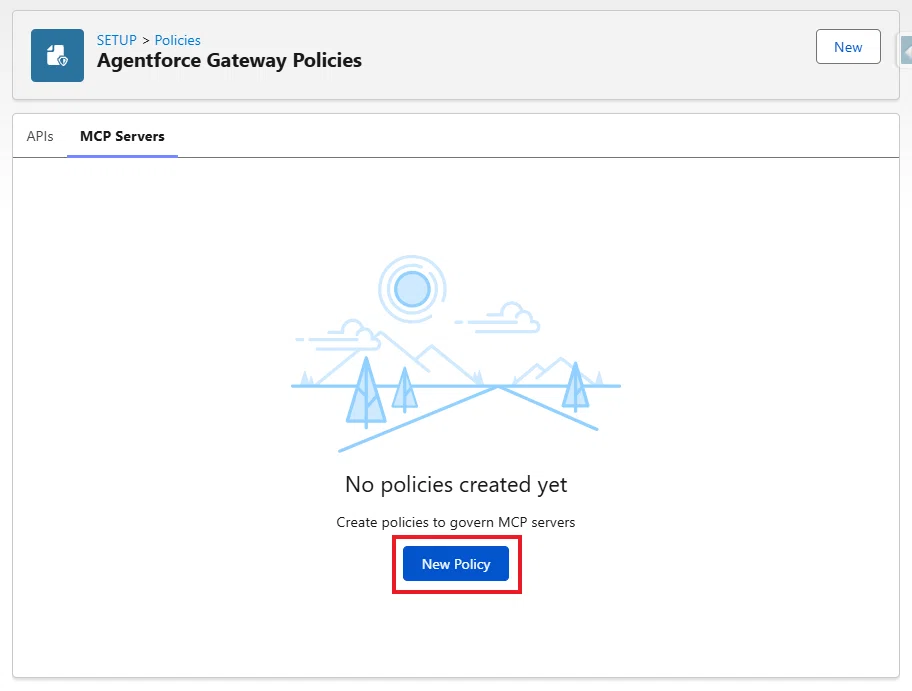Switch to the APIs tab

click(x=40, y=136)
